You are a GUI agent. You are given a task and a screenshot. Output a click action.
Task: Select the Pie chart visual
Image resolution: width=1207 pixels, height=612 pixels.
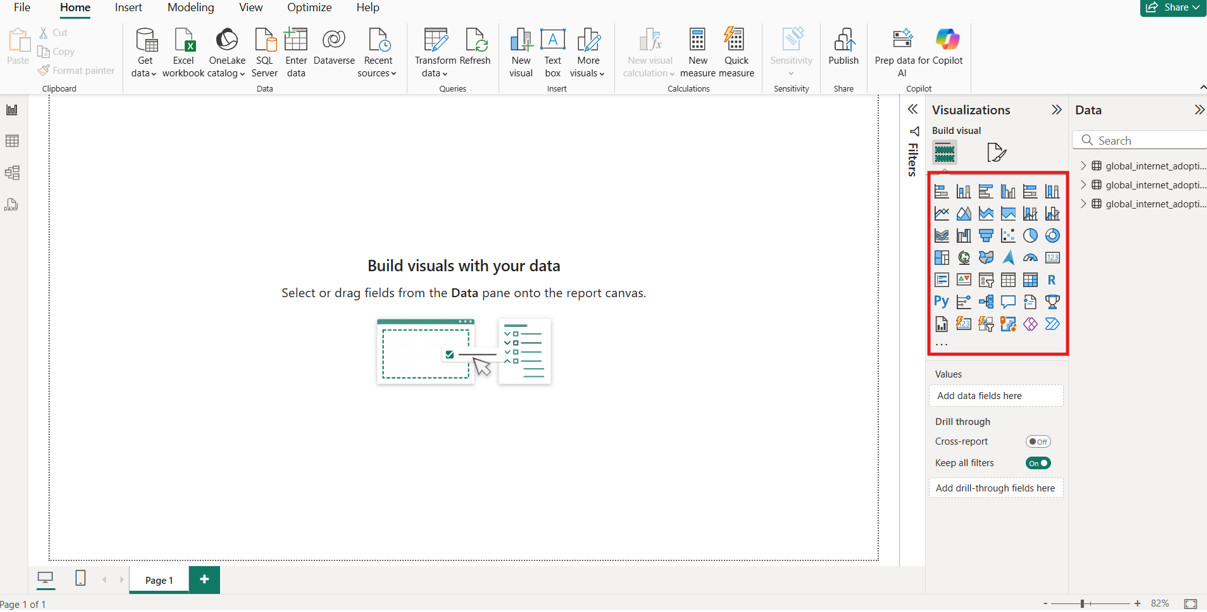click(x=1029, y=235)
